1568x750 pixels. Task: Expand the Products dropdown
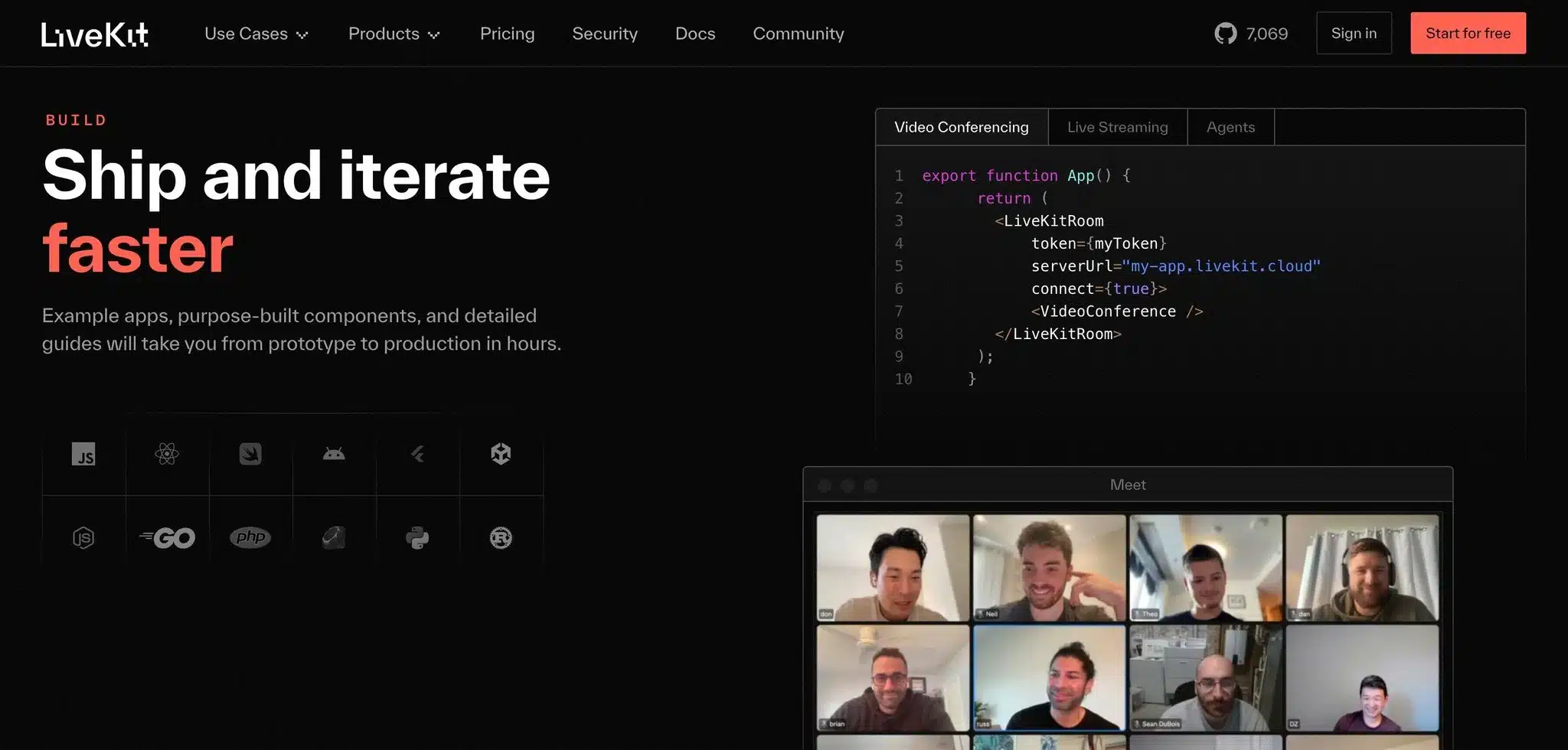(x=394, y=34)
